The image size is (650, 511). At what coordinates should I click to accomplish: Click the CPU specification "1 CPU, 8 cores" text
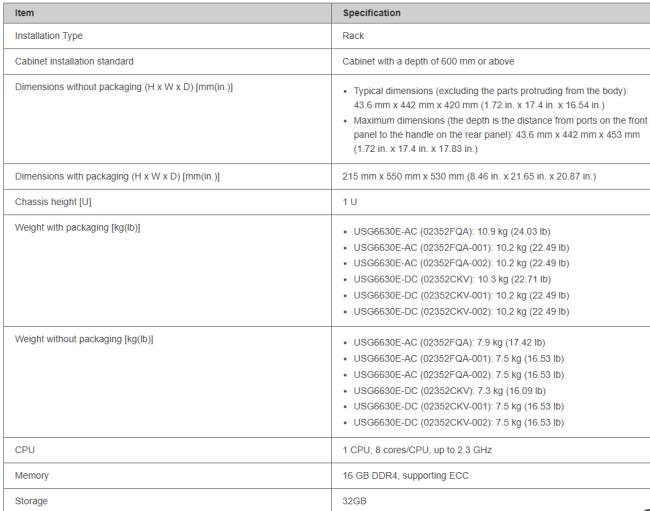(x=417, y=450)
